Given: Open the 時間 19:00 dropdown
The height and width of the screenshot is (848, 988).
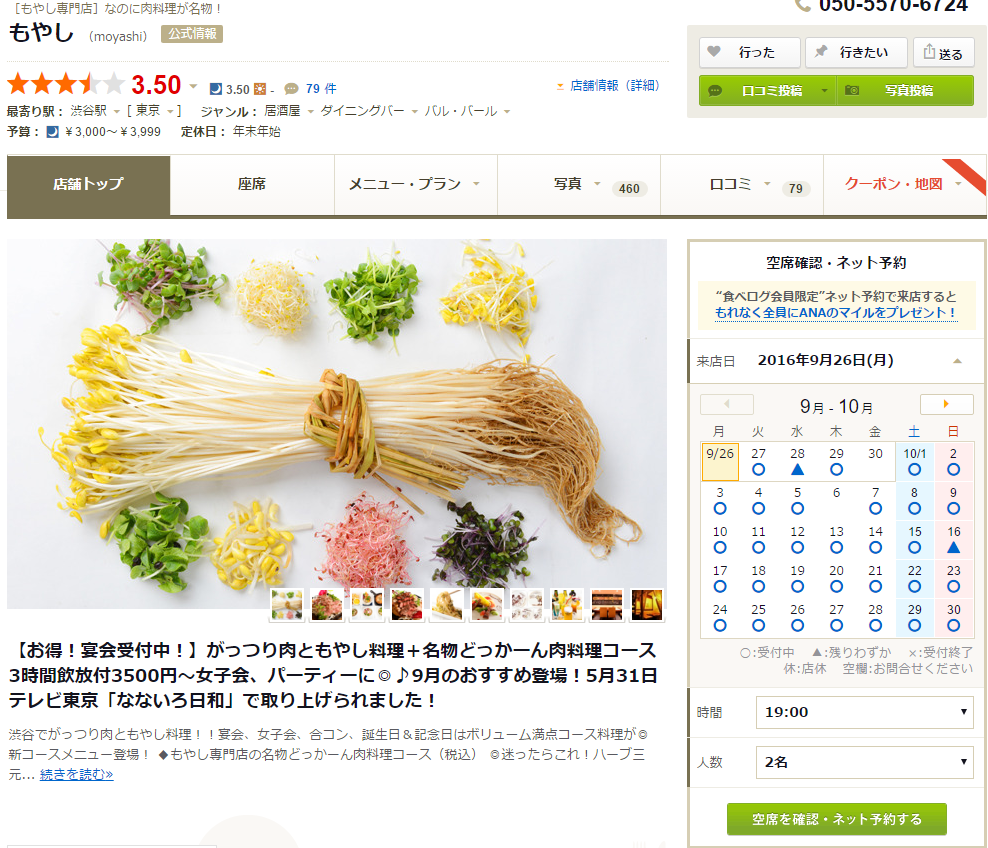Looking at the screenshot, I should pyautogui.click(x=864, y=713).
